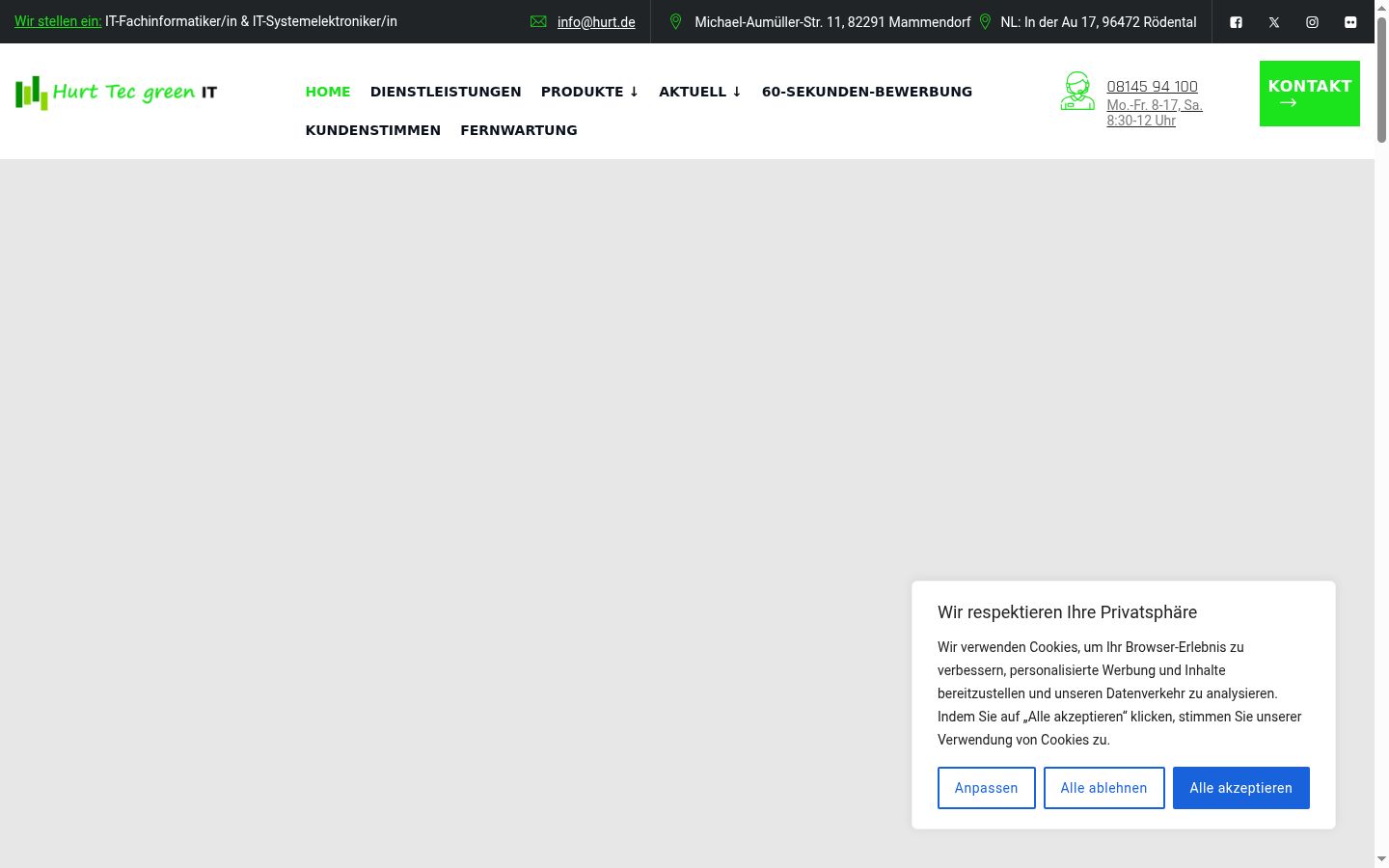Click the envelope icon beside info@hurt.de

point(538,22)
